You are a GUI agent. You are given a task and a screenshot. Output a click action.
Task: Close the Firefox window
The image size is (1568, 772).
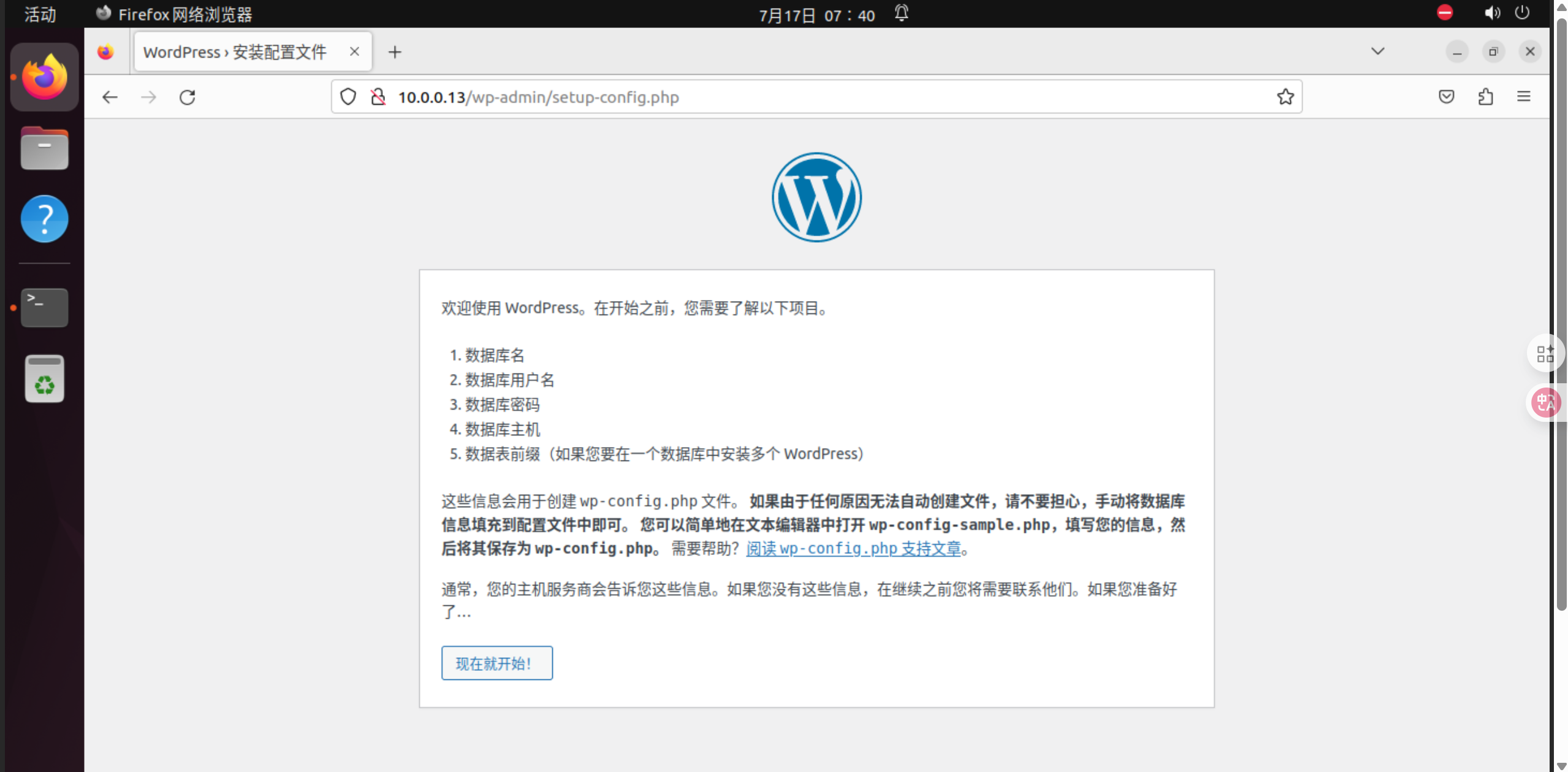tap(1530, 52)
